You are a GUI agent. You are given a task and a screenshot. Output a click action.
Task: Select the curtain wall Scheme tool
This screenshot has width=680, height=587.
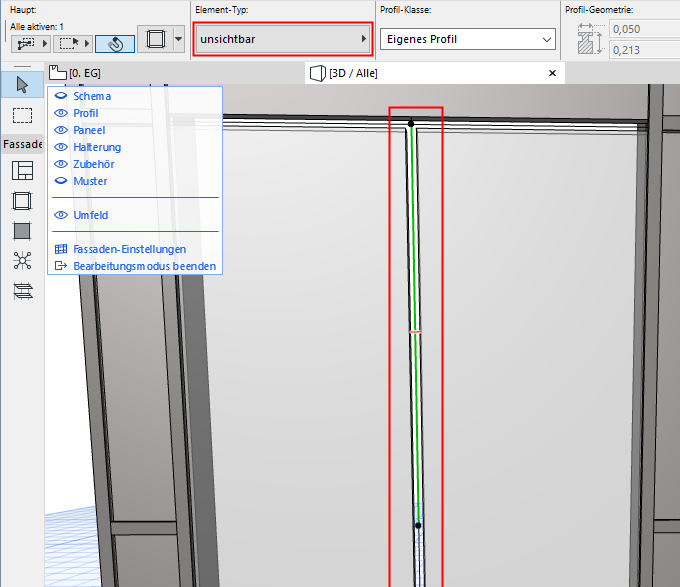(x=22, y=170)
